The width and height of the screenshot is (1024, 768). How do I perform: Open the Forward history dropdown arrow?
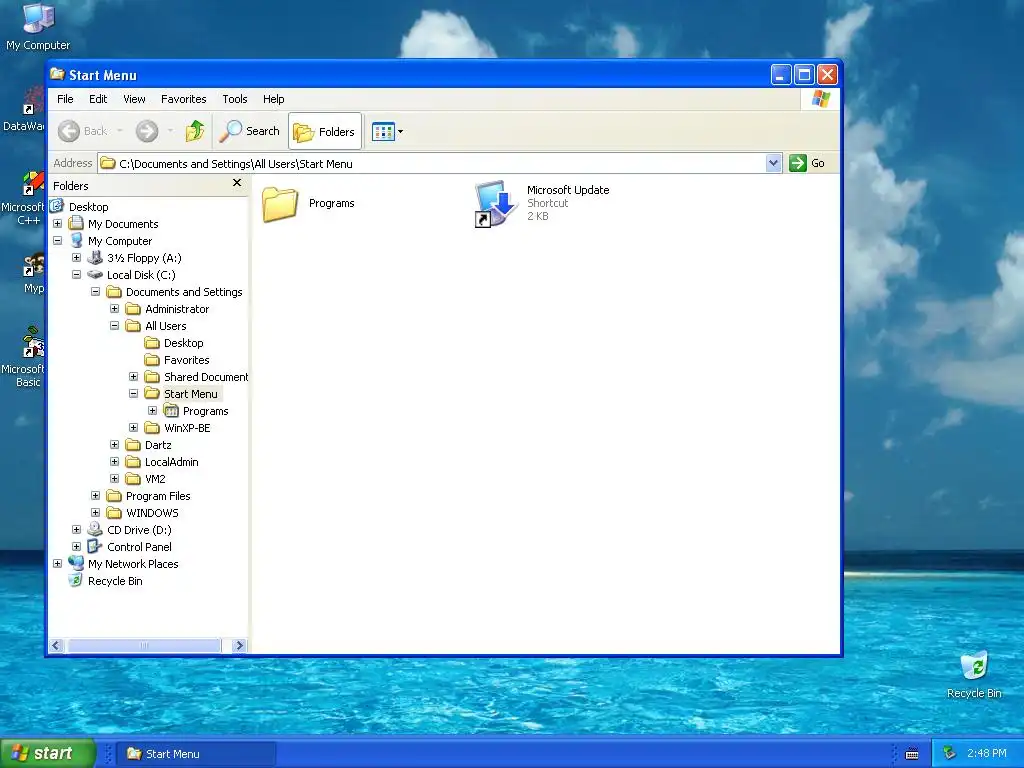[170, 131]
